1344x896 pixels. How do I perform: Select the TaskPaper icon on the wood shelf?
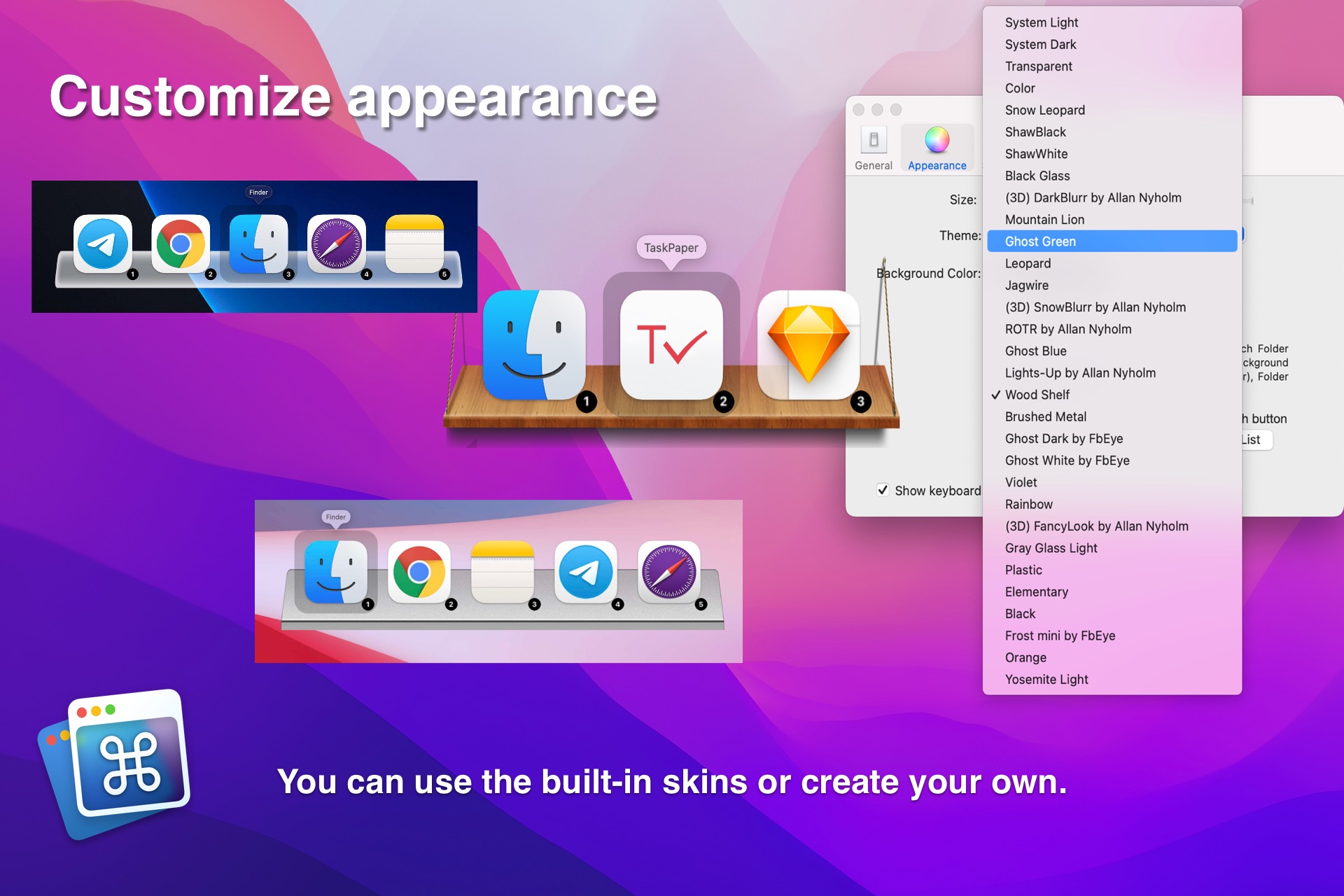(x=671, y=344)
